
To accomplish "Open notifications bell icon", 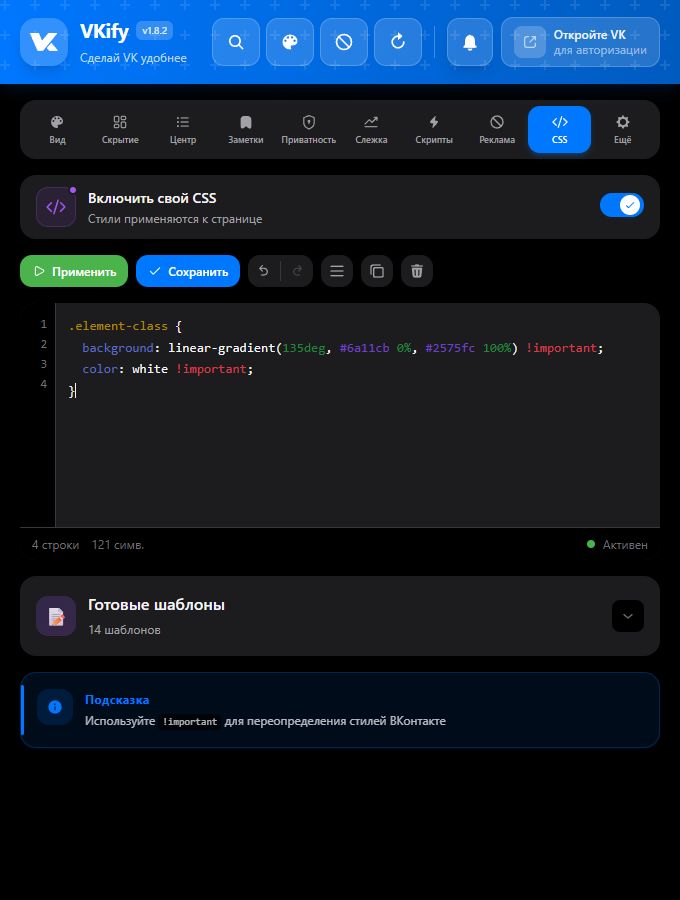I will tap(470, 42).
